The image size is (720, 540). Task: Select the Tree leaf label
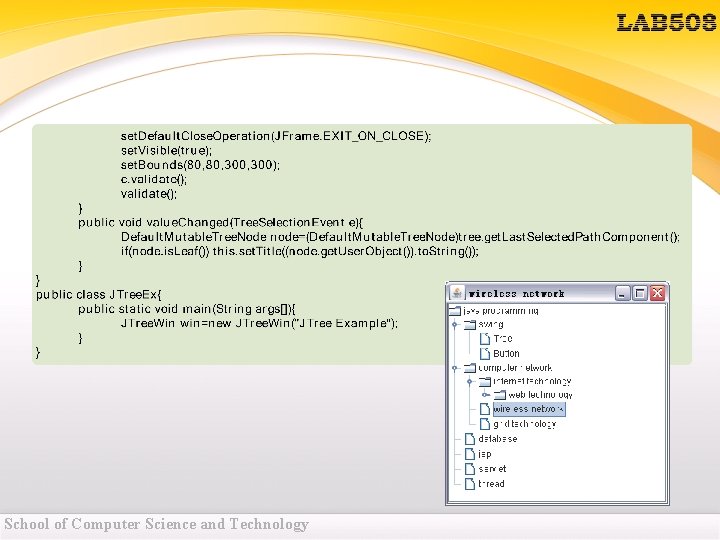502,339
